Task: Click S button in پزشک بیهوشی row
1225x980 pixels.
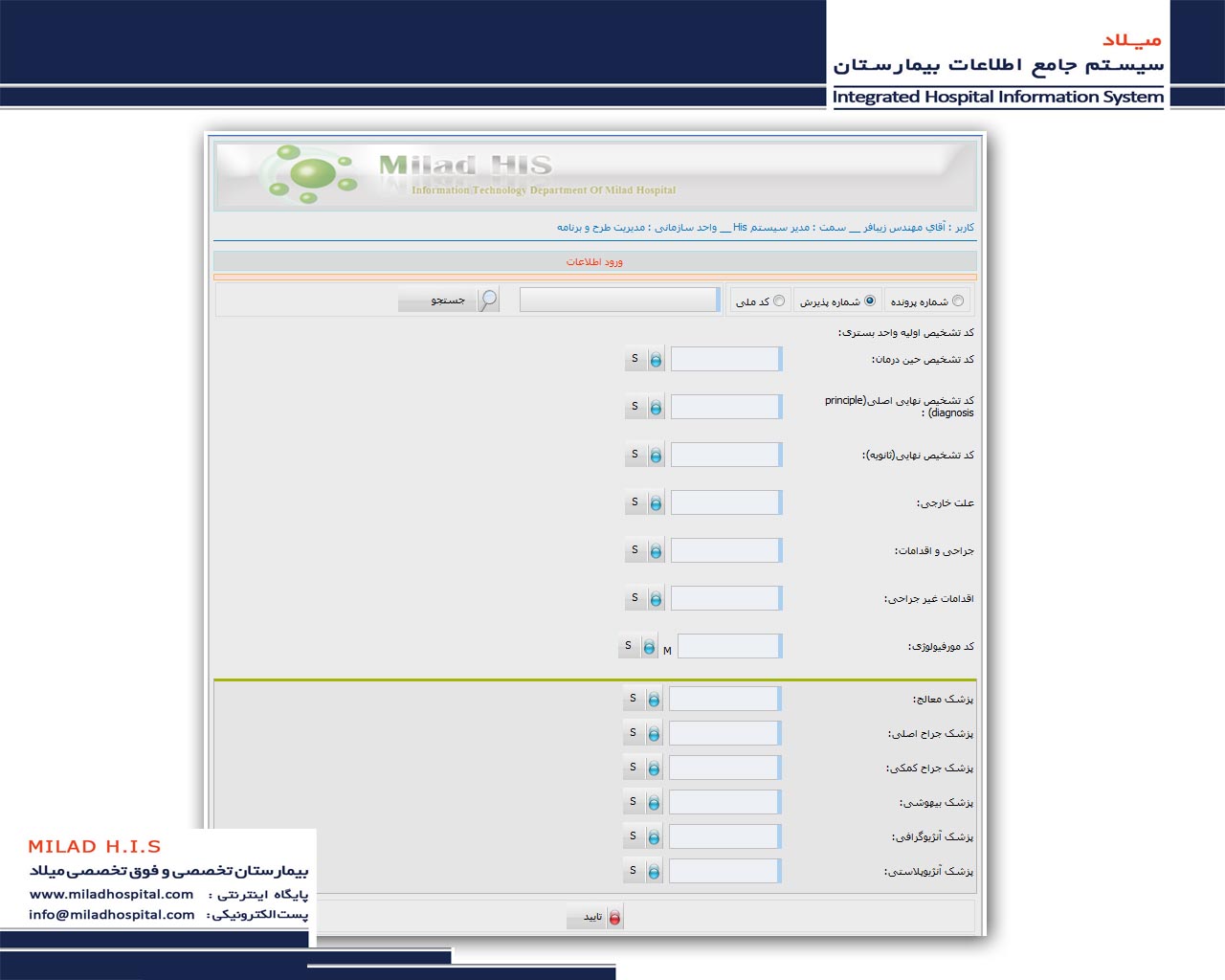Action: pyautogui.click(x=634, y=802)
